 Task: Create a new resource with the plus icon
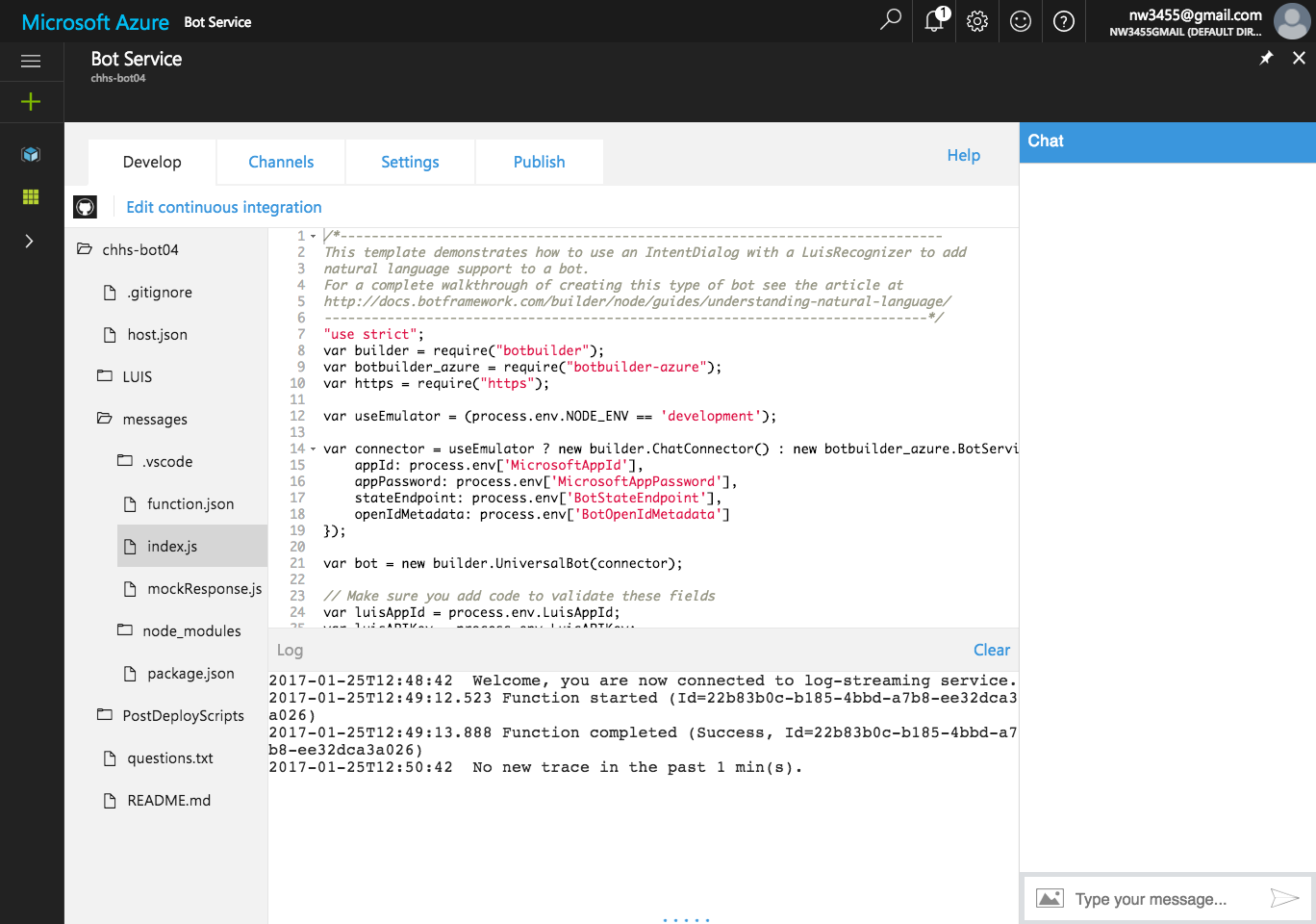pyautogui.click(x=30, y=101)
